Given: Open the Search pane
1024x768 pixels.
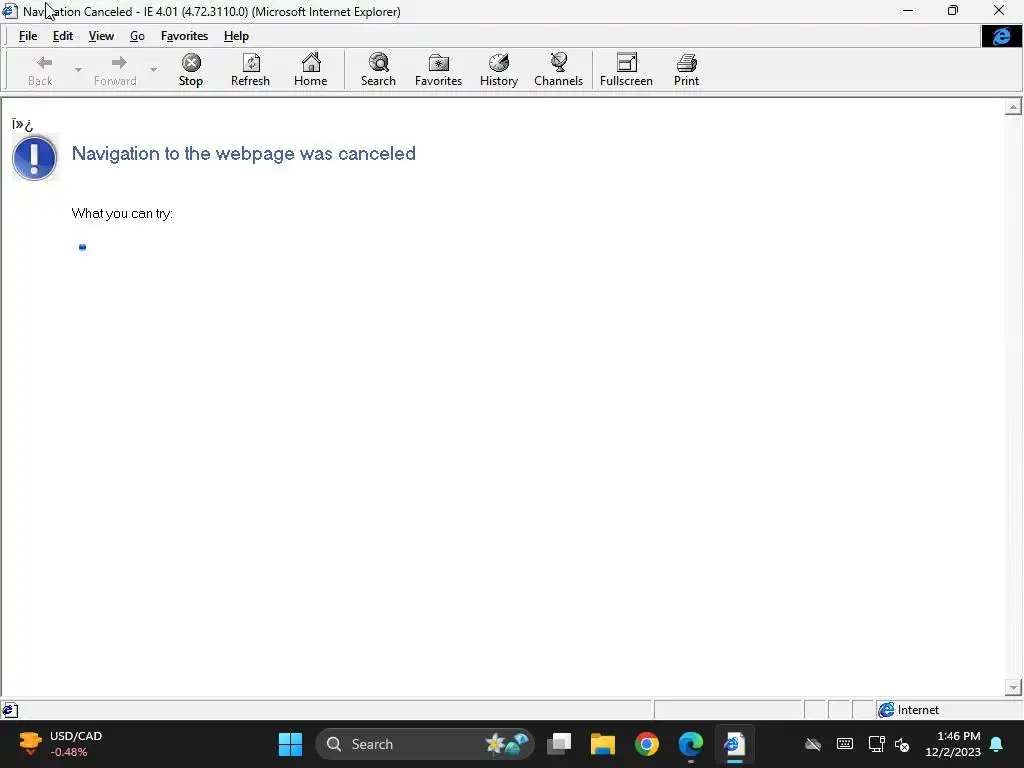Looking at the screenshot, I should coord(378,70).
